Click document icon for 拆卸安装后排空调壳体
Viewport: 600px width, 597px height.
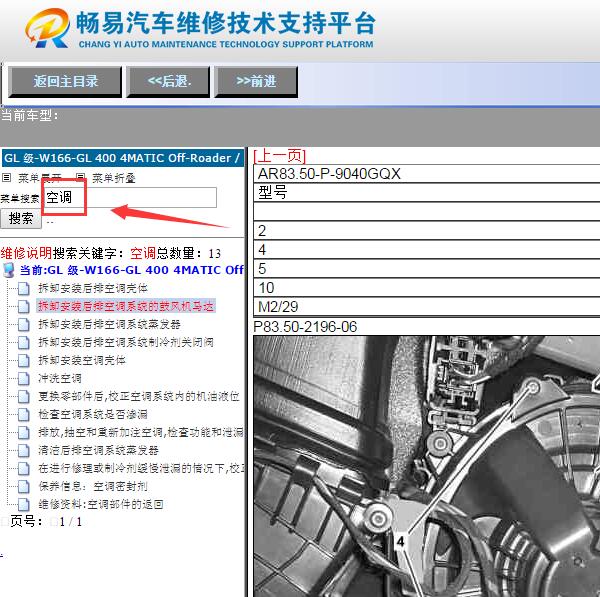tap(24, 289)
